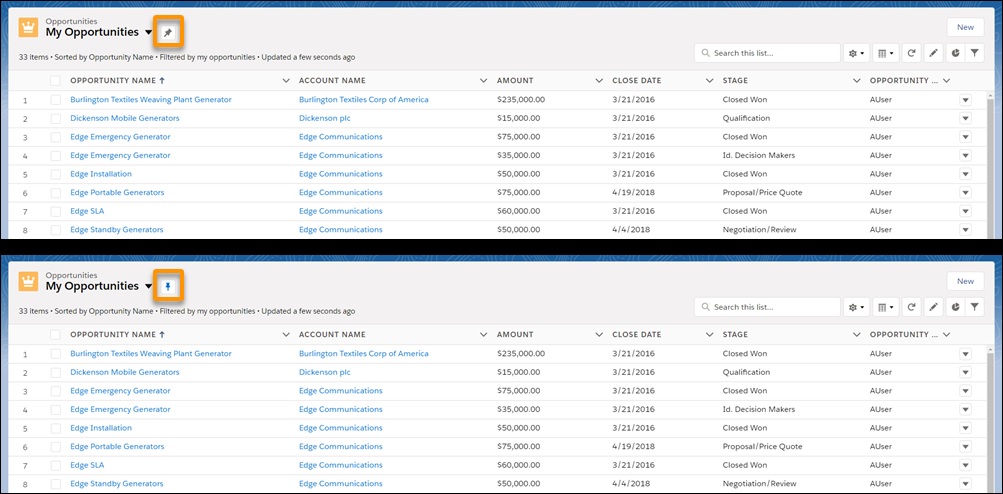Open list view controls gear in upper panel
This screenshot has height=494, width=1003.
[x=857, y=53]
